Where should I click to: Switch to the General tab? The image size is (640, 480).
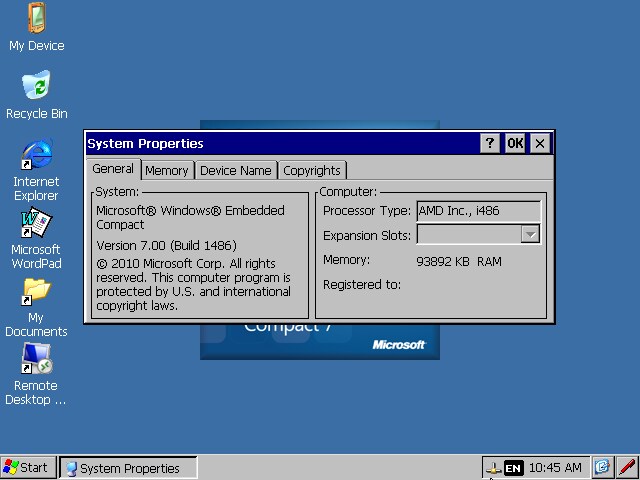(113, 169)
